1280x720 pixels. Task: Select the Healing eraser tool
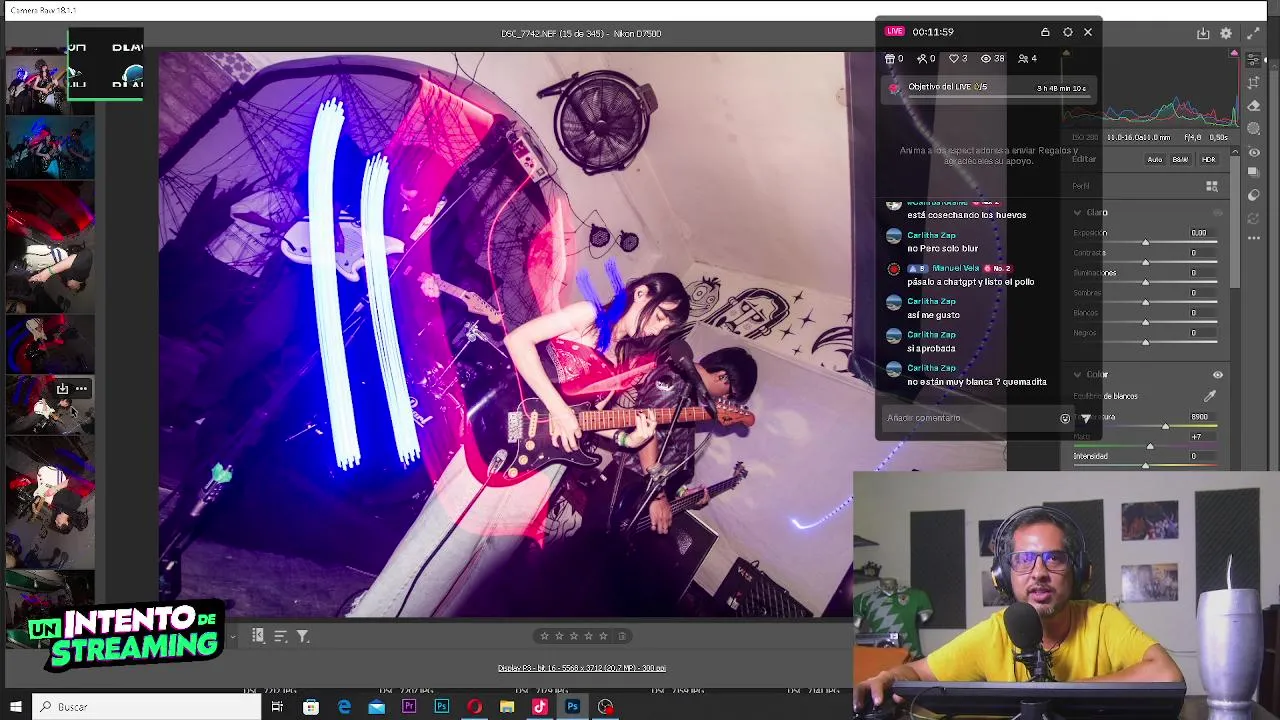(x=1254, y=106)
